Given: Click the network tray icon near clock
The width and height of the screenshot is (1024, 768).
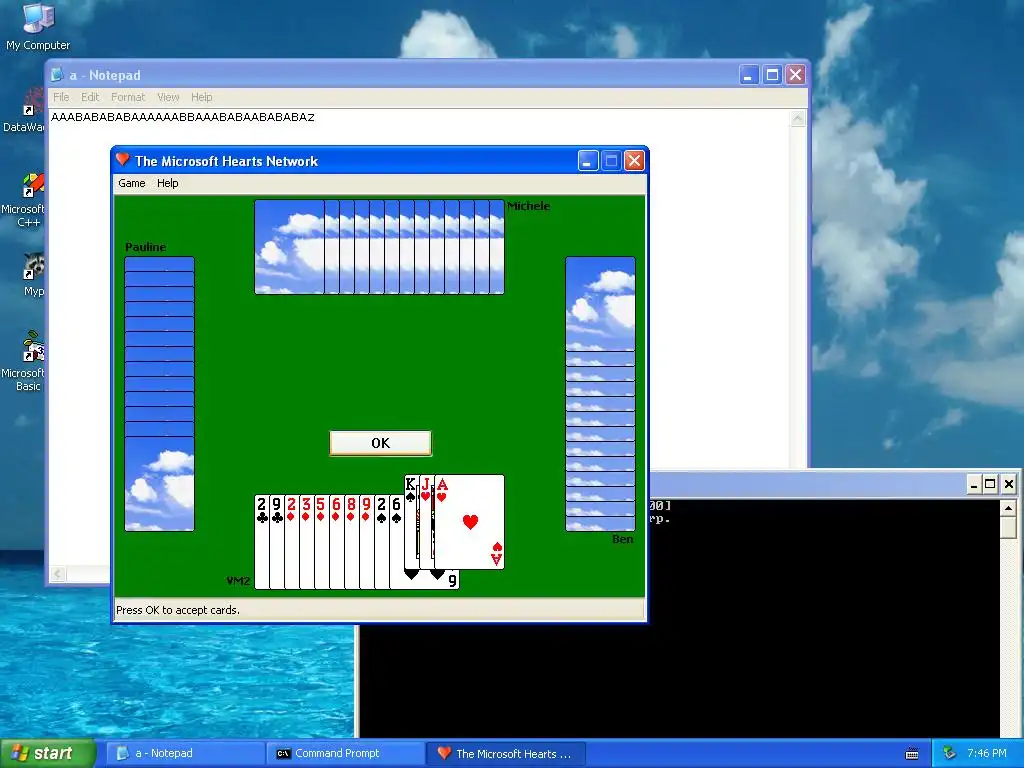Looking at the screenshot, I should point(950,754).
